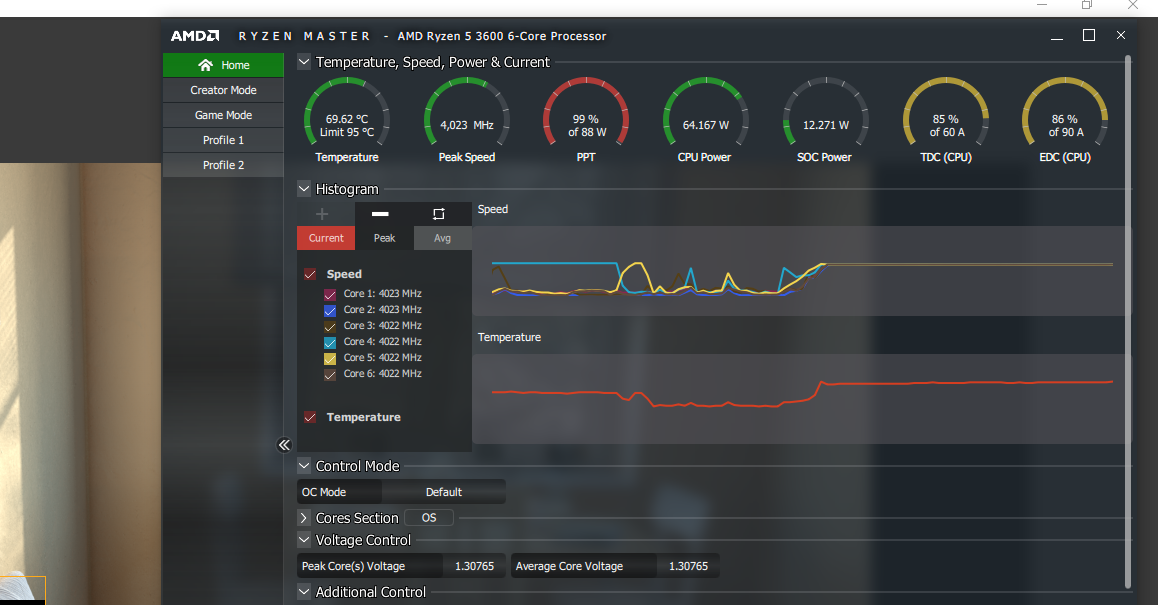Toggle the Speed checkbox
1158x605 pixels.
click(310, 274)
